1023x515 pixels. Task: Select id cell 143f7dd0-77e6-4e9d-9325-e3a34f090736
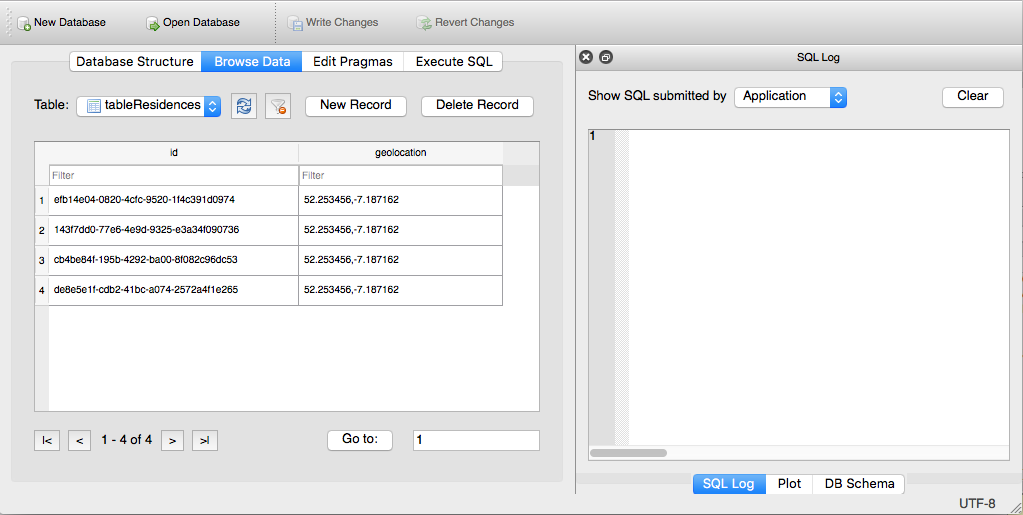[174, 230]
